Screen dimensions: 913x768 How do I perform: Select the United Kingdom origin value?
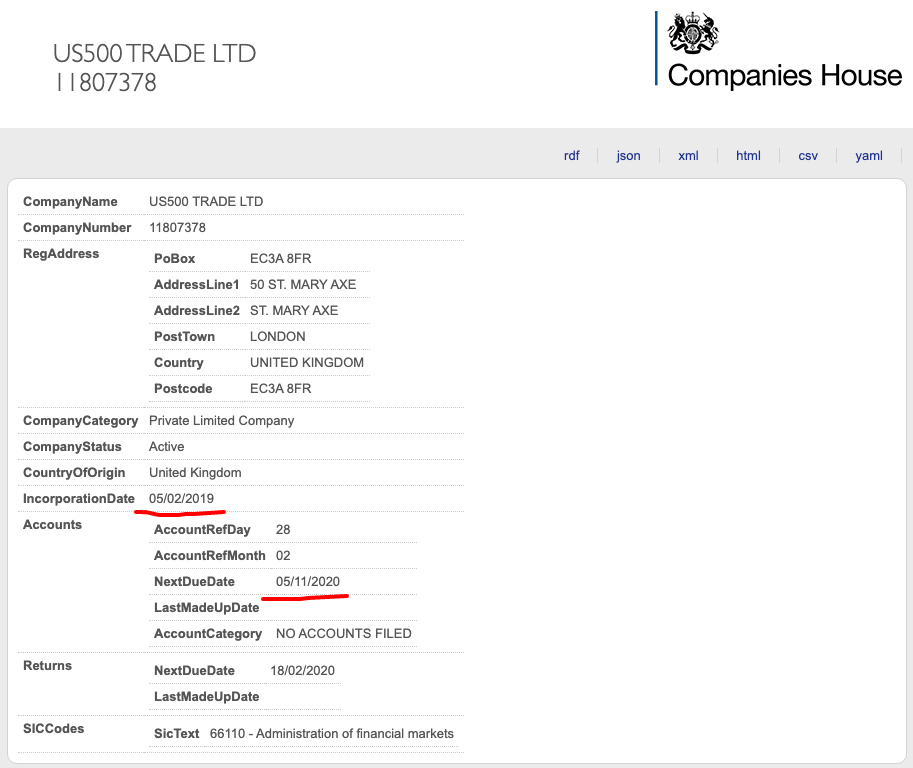point(195,473)
